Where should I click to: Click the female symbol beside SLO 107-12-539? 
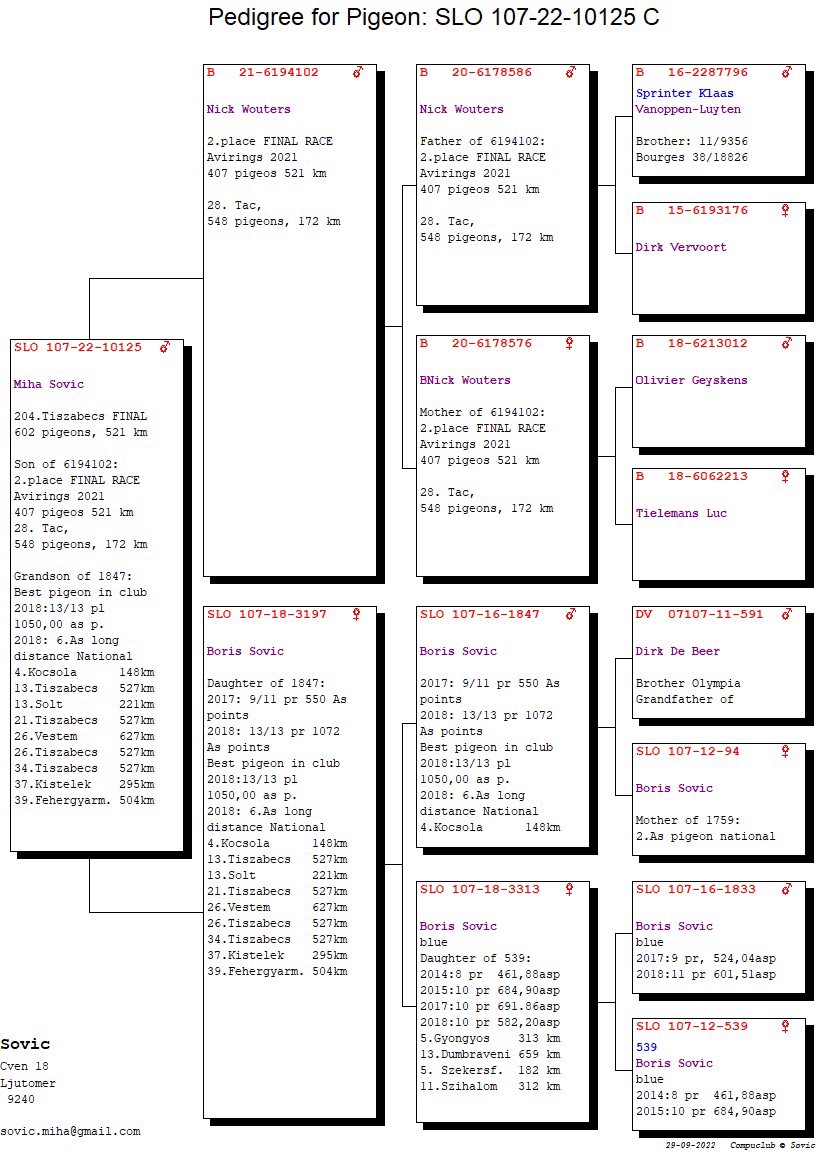[x=786, y=1026]
